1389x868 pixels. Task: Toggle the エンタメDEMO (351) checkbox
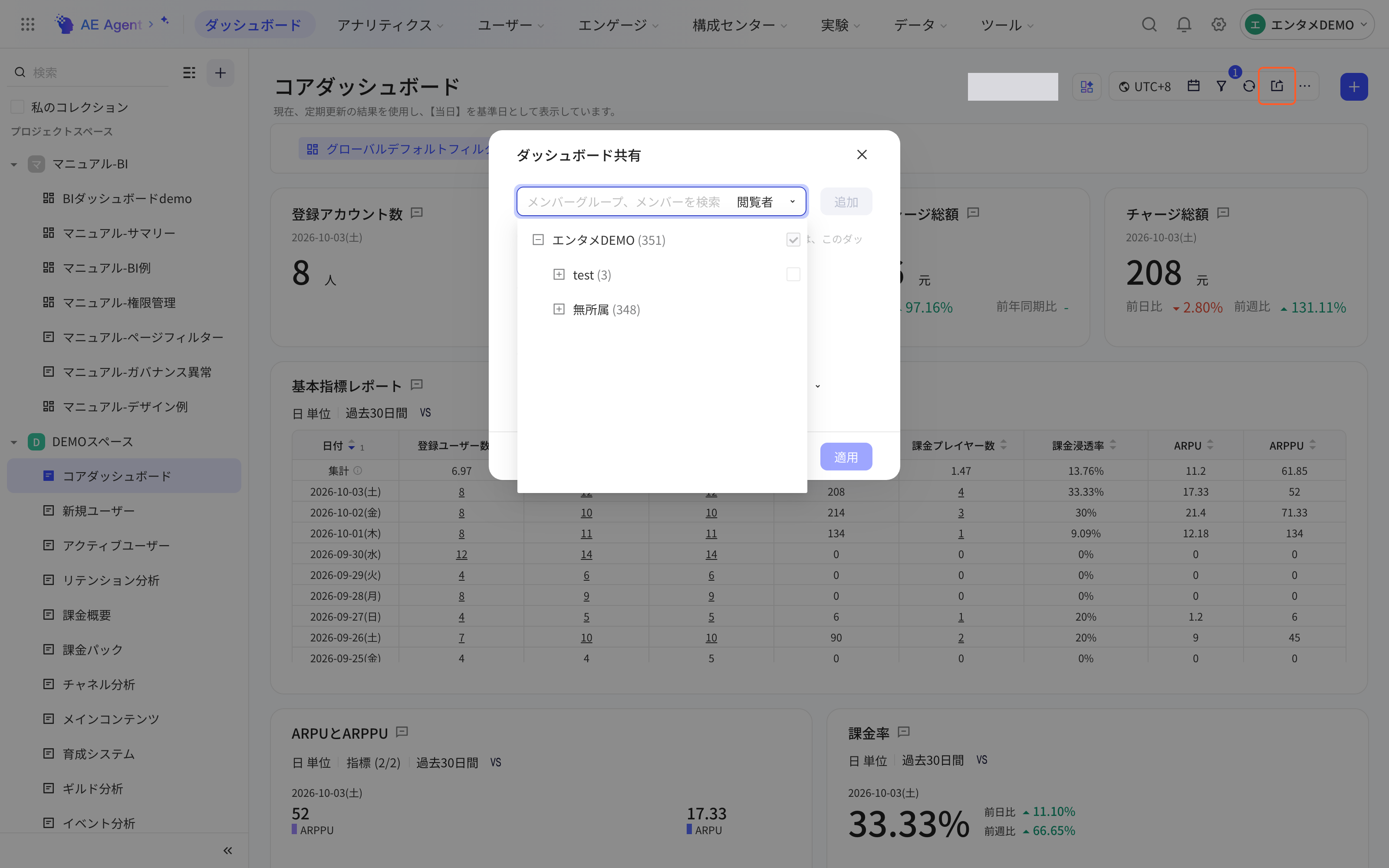(x=793, y=240)
